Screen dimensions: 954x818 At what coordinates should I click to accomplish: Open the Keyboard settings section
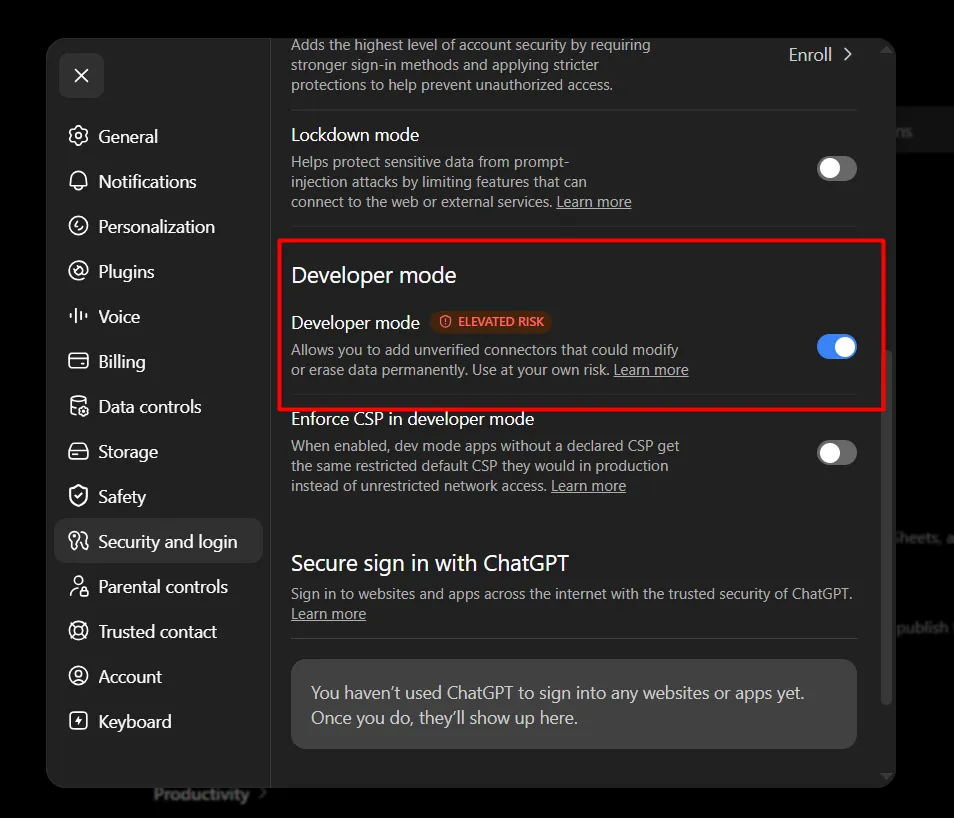[158, 722]
